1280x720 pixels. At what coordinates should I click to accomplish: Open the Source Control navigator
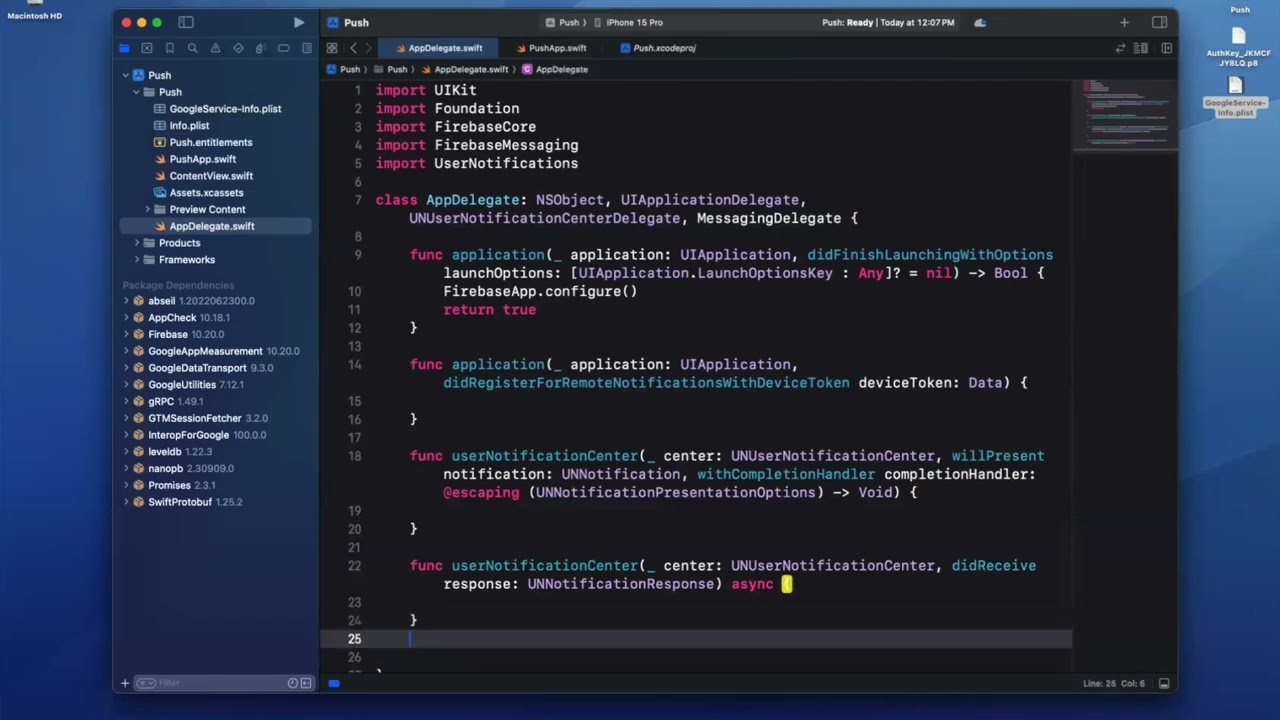[147, 48]
